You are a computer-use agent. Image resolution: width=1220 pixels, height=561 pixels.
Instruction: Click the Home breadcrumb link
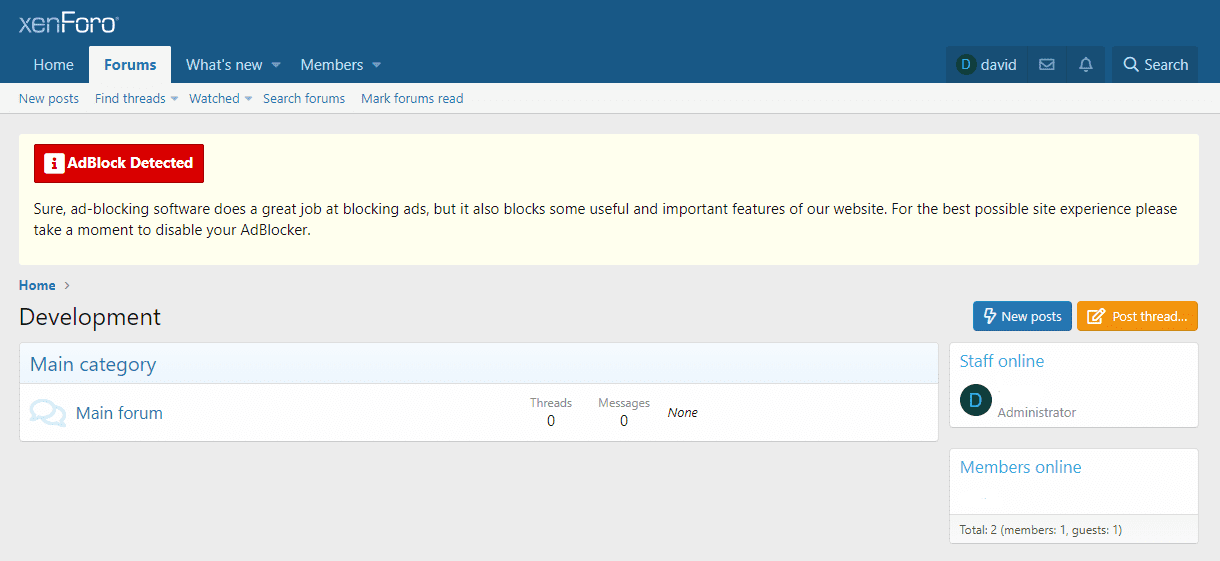(37, 285)
